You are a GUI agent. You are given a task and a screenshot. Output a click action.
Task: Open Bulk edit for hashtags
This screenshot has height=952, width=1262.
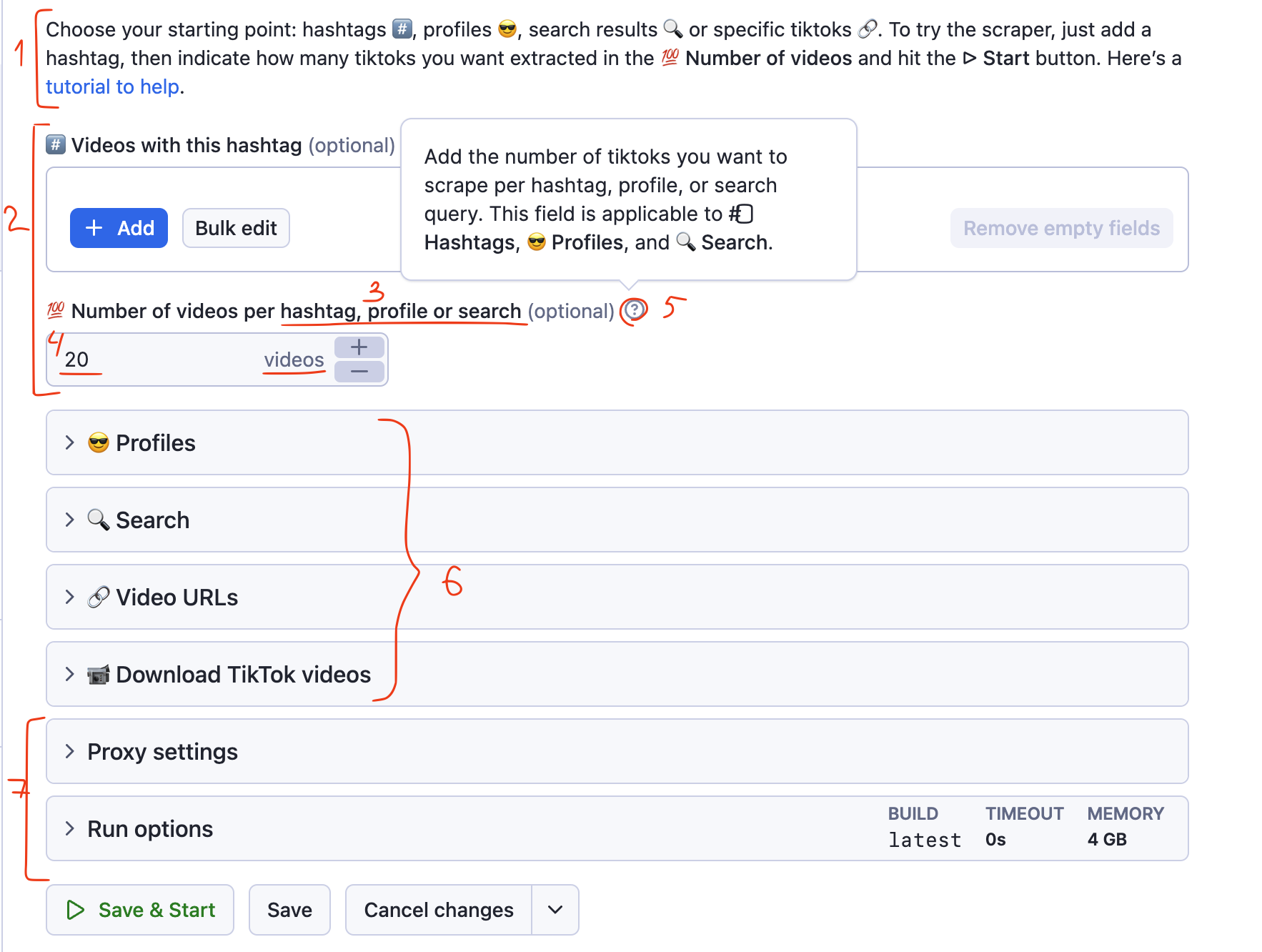coord(236,228)
